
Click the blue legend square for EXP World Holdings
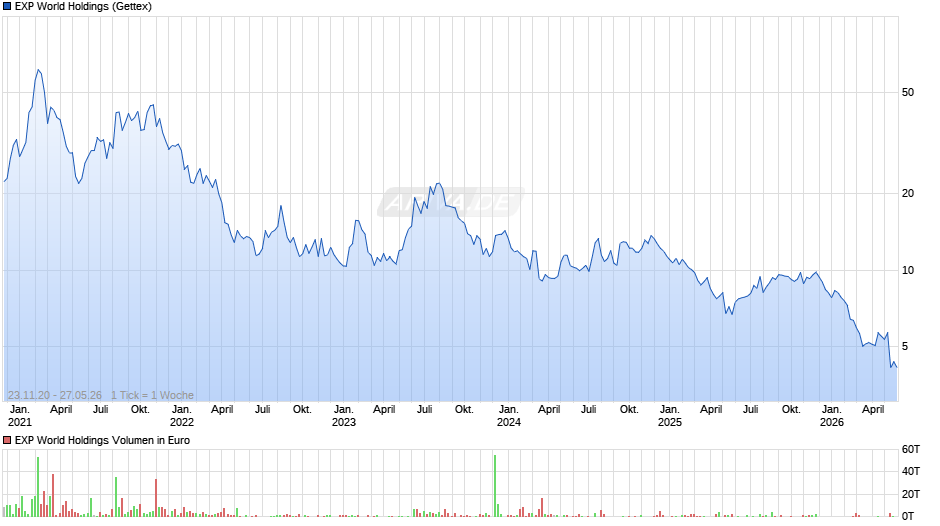click(7, 7)
